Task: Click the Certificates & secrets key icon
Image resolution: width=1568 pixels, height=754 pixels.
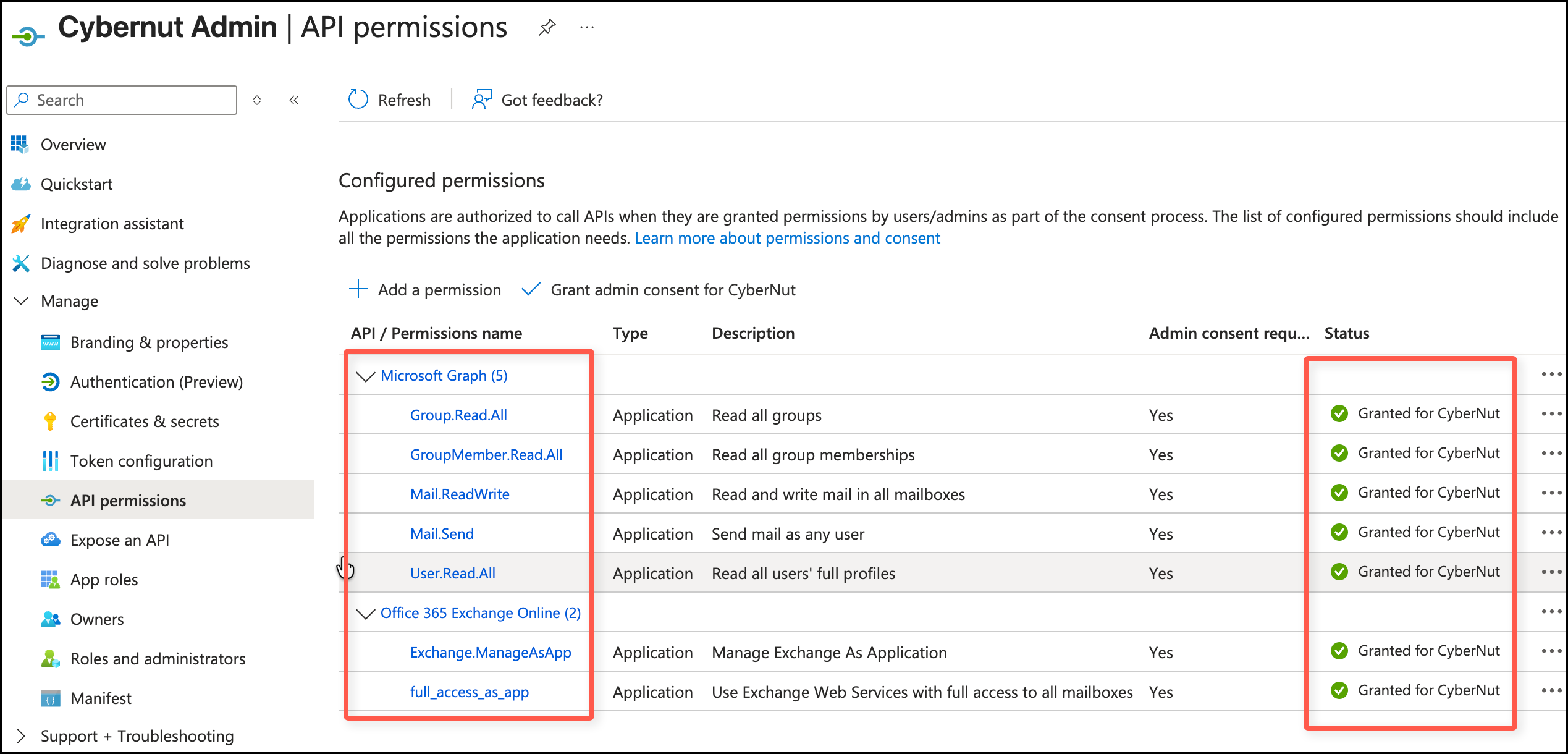Action: click(x=51, y=421)
